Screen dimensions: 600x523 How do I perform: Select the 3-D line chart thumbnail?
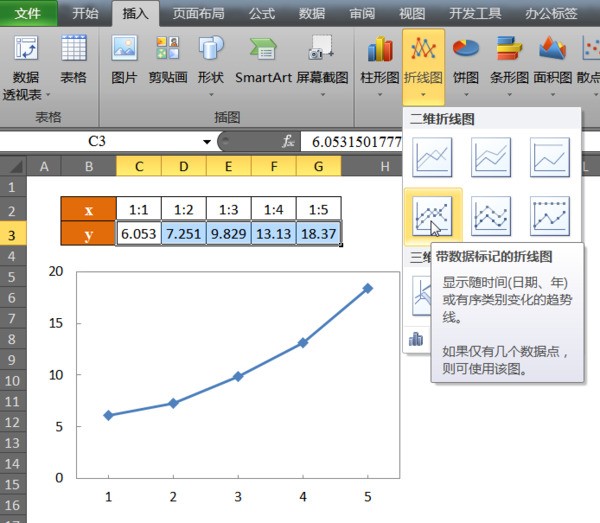point(422,295)
